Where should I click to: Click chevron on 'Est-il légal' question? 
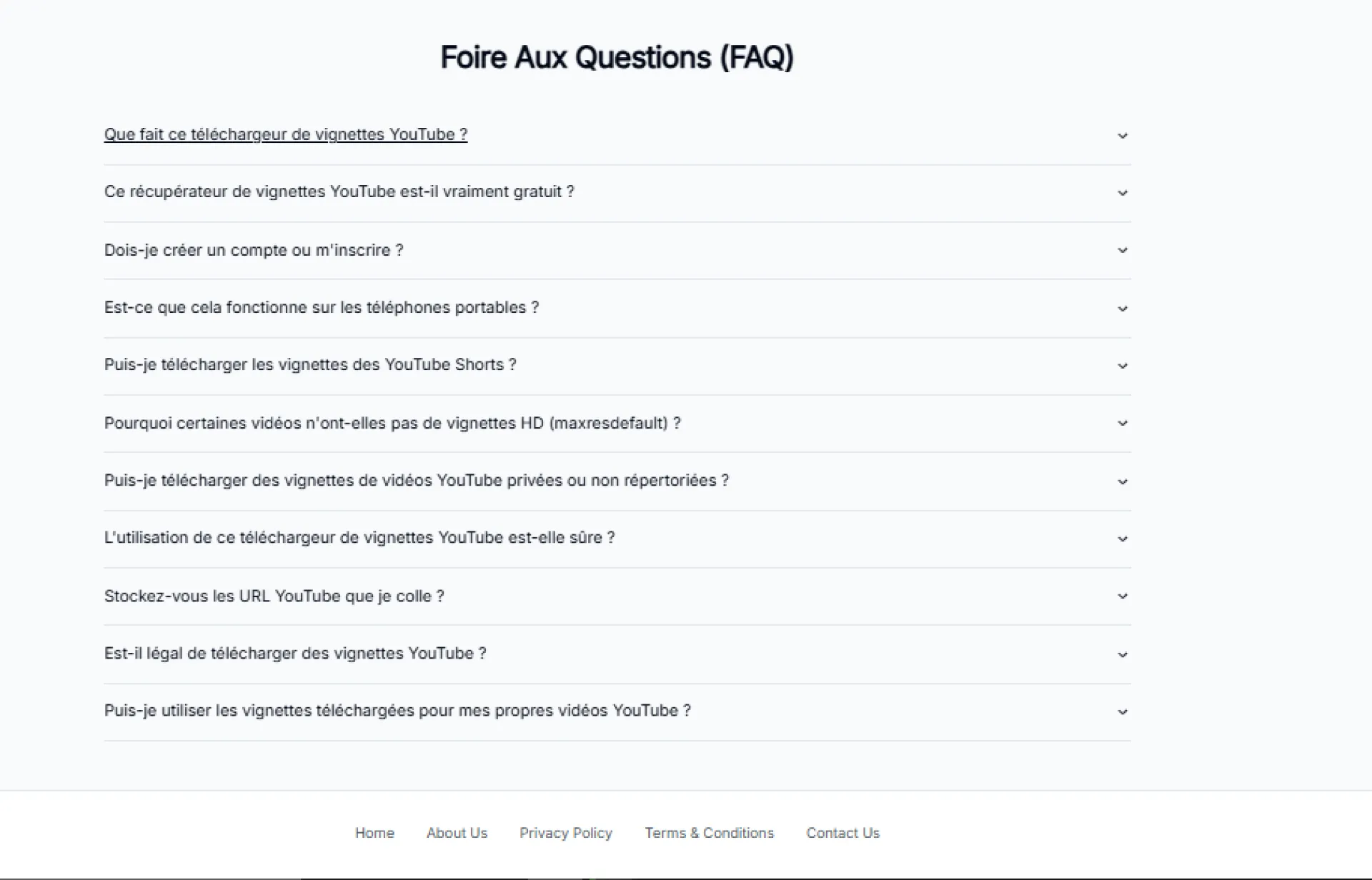pos(1122,654)
